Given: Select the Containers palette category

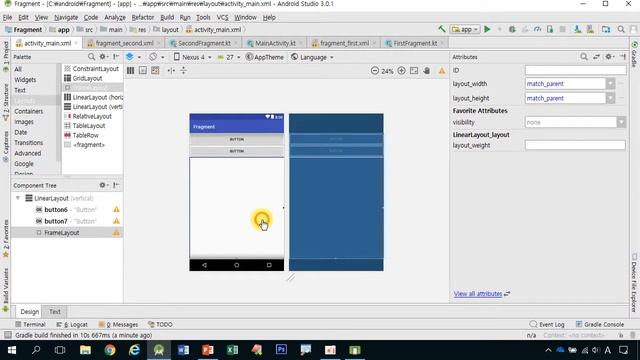Looking at the screenshot, I should [28, 111].
